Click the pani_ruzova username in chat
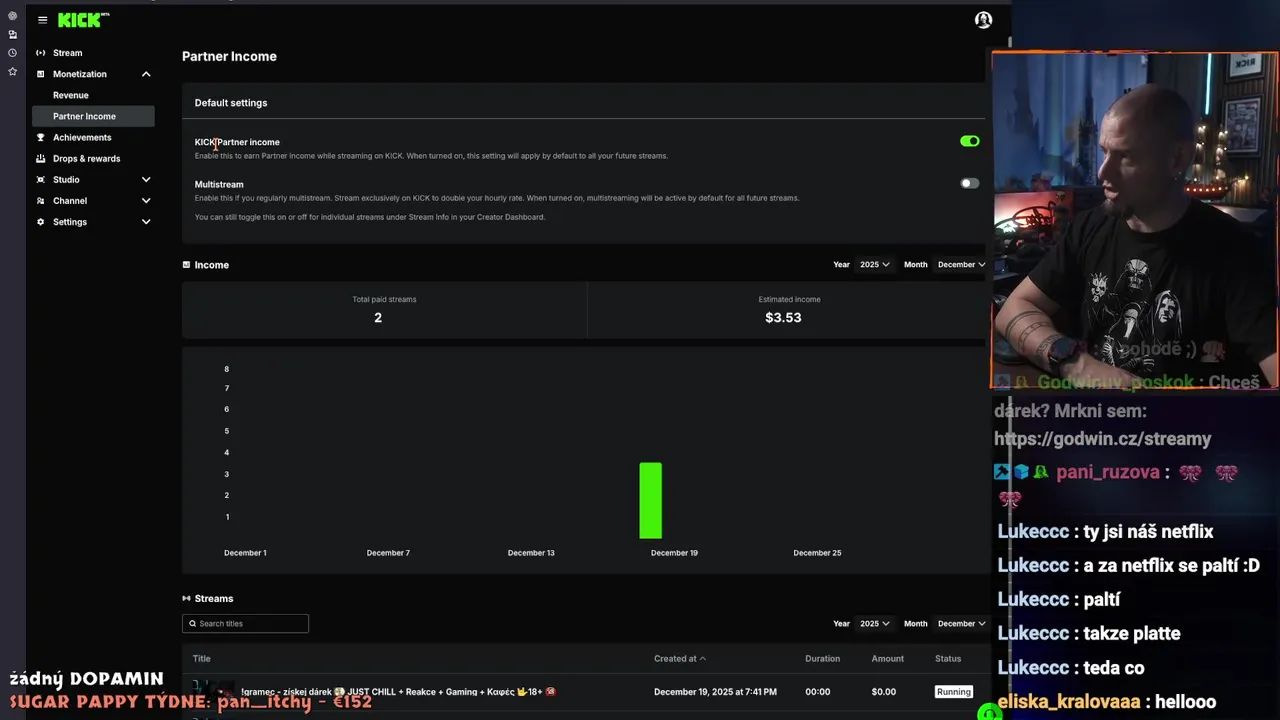This screenshot has height=720, width=1280. (1107, 472)
